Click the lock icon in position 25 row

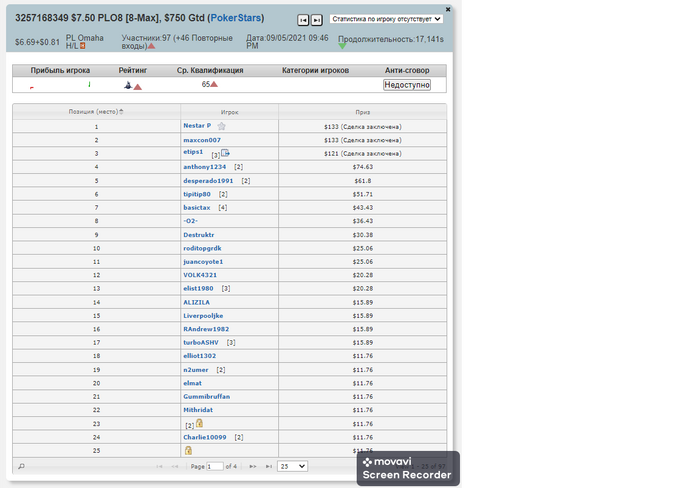click(x=188, y=450)
